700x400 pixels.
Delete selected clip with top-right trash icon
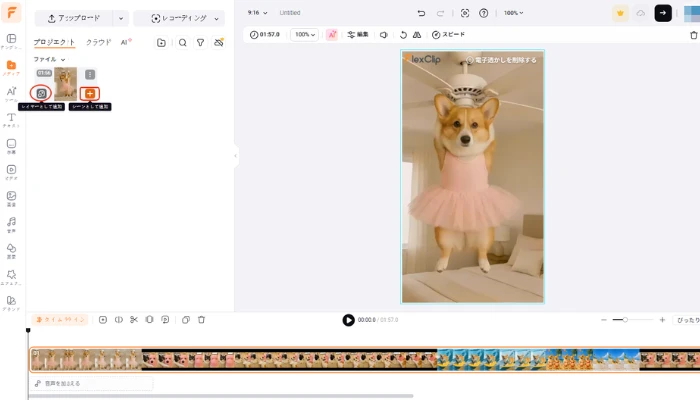tap(693, 35)
